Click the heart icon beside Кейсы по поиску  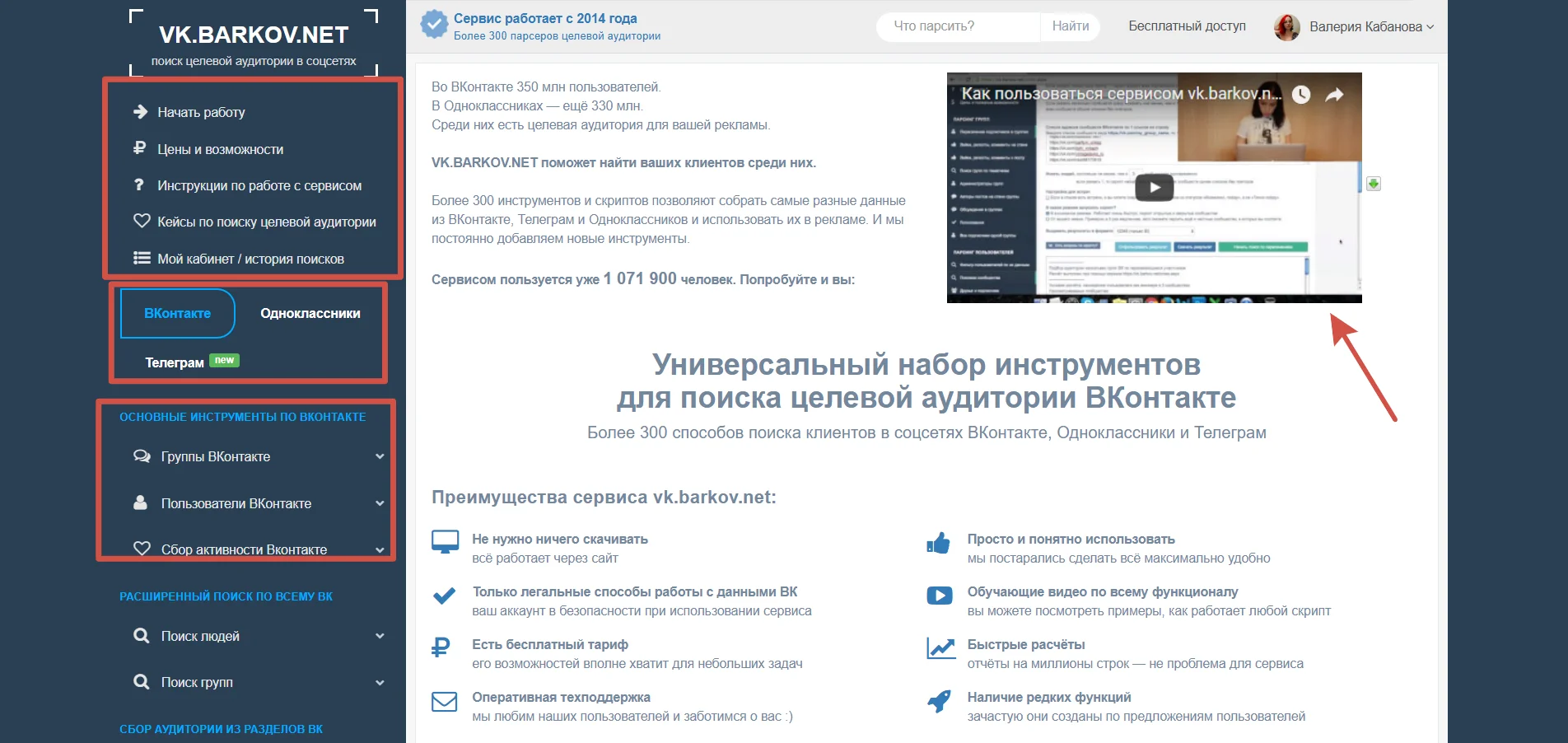point(142,221)
